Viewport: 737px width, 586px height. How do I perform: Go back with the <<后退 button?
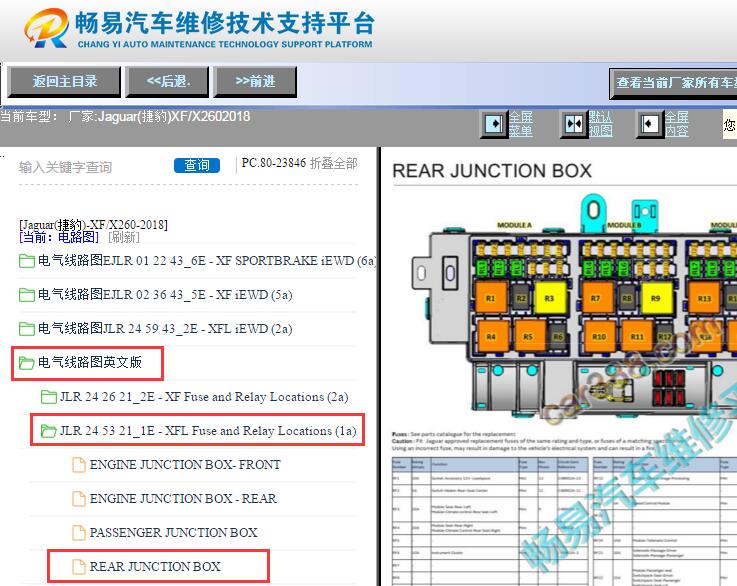(x=167, y=82)
